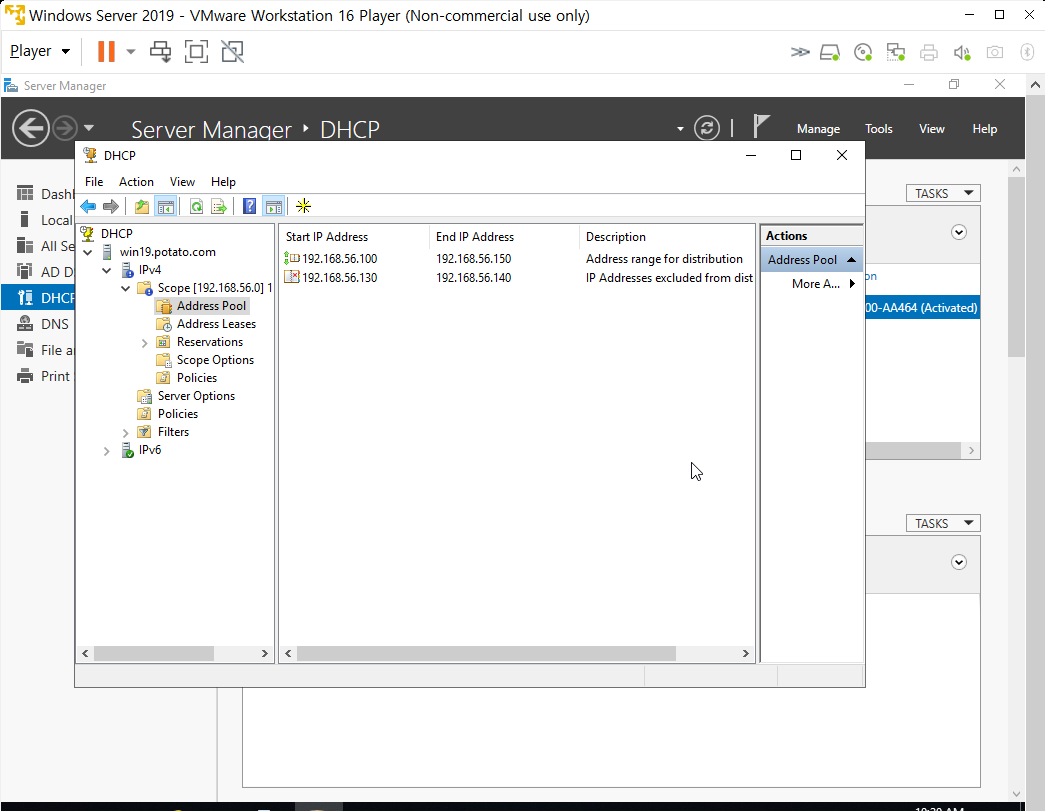This screenshot has height=811, width=1045.
Task: Open the Action menu in DHCP window
Action: [136, 182]
